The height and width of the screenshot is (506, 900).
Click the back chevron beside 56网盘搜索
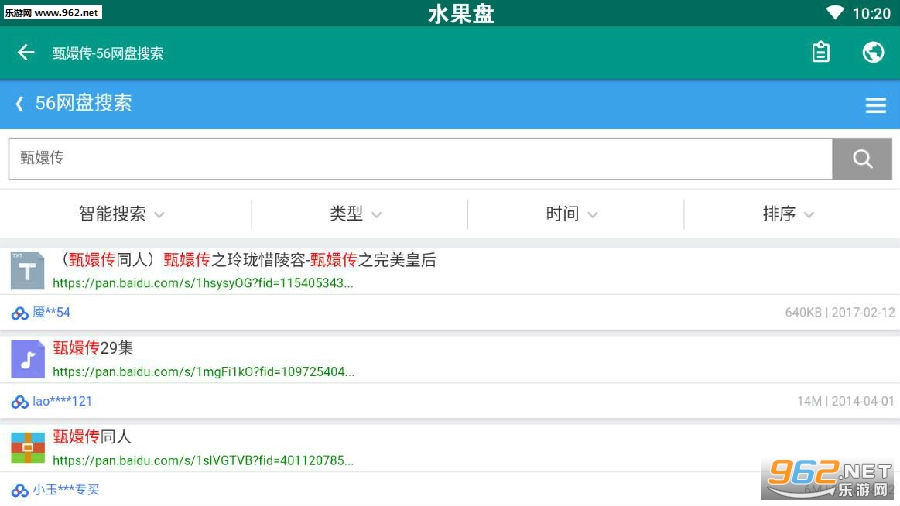pos(20,104)
